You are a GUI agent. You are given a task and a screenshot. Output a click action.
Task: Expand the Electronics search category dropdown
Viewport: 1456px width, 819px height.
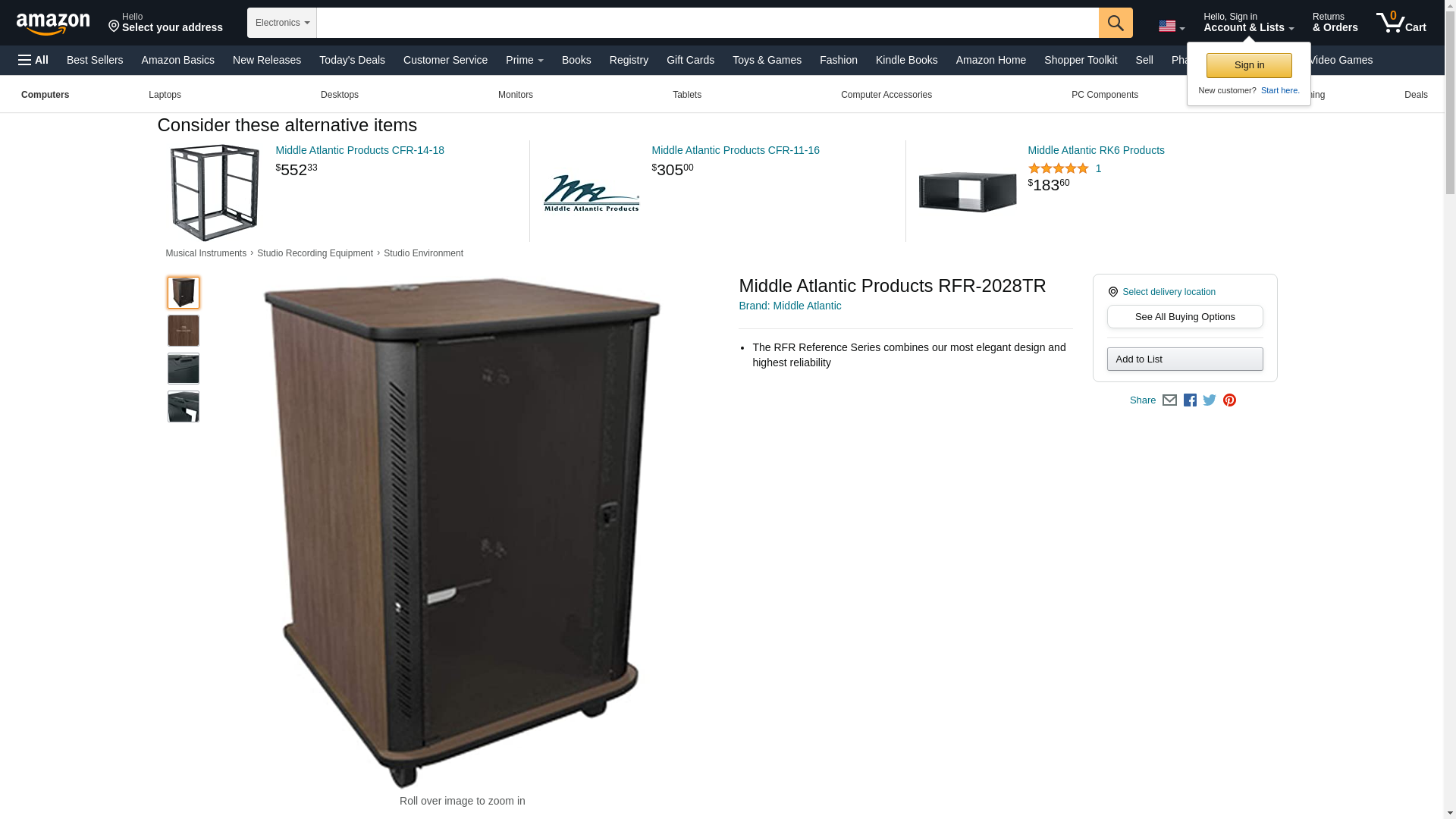coord(282,23)
